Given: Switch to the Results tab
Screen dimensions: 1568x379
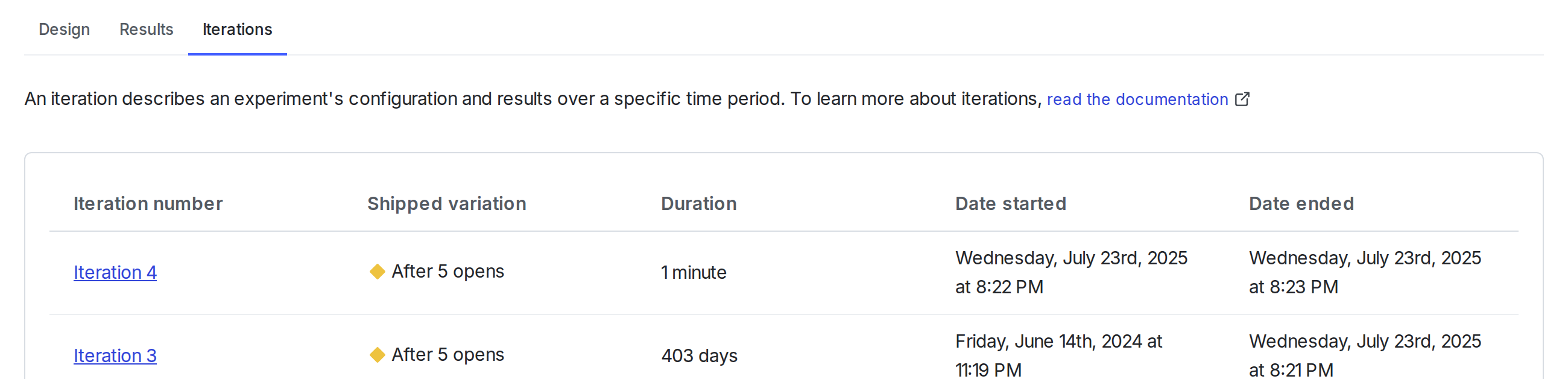Looking at the screenshot, I should (146, 29).
